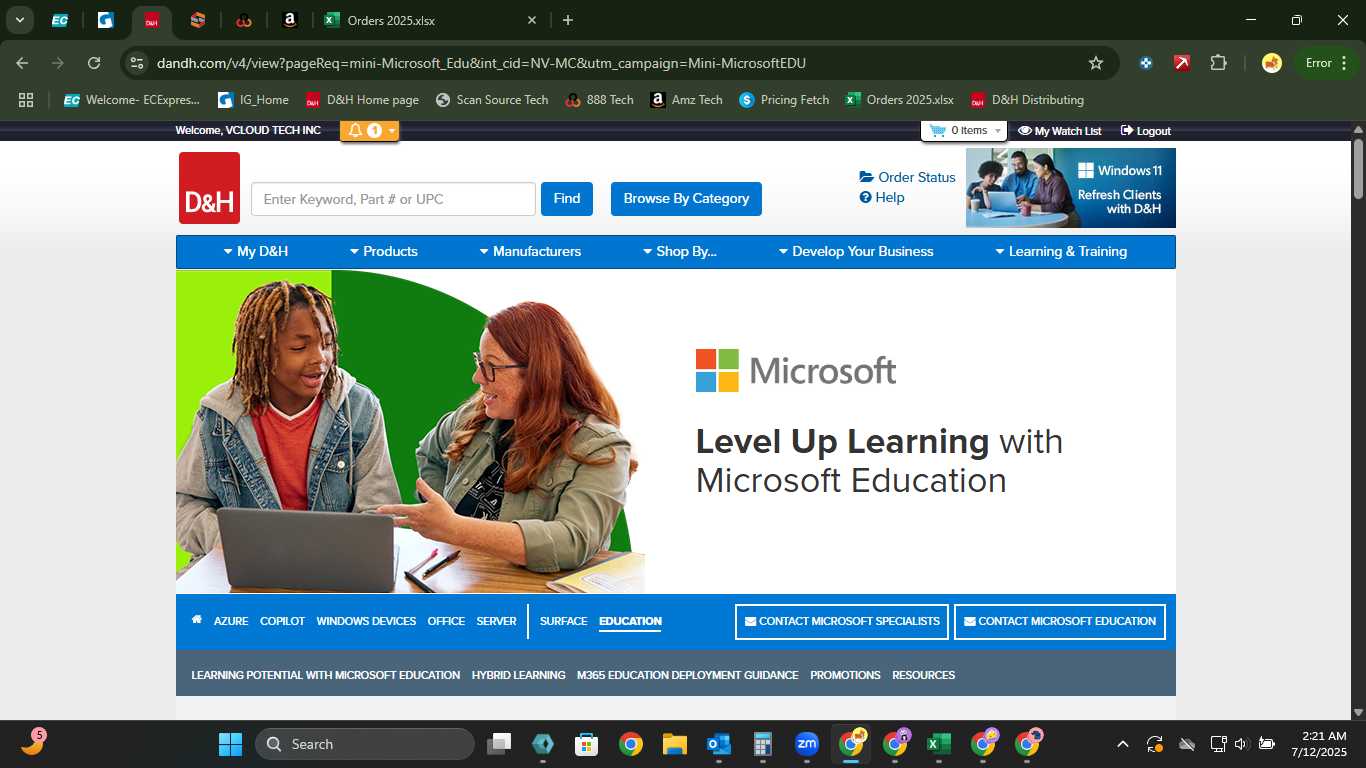The width and height of the screenshot is (1366, 768).
Task: Open File Explorer from taskbar
Action: [675, 744]
